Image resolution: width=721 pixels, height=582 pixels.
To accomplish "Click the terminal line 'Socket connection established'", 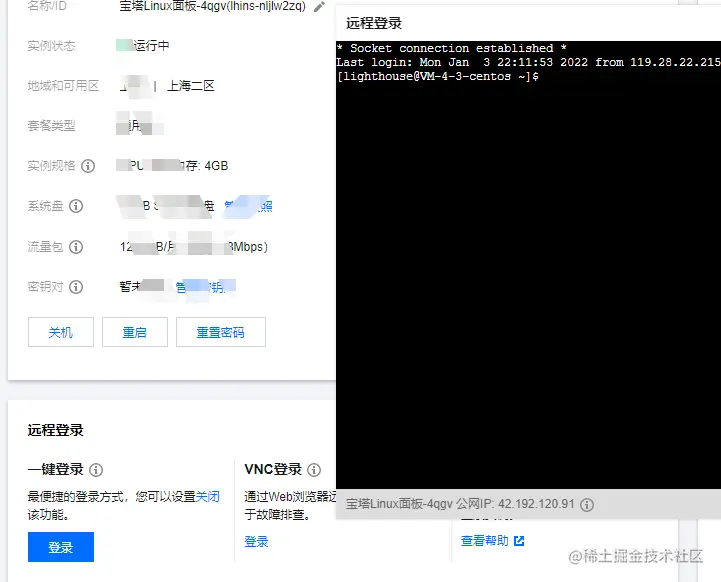I will pos(452,48).
